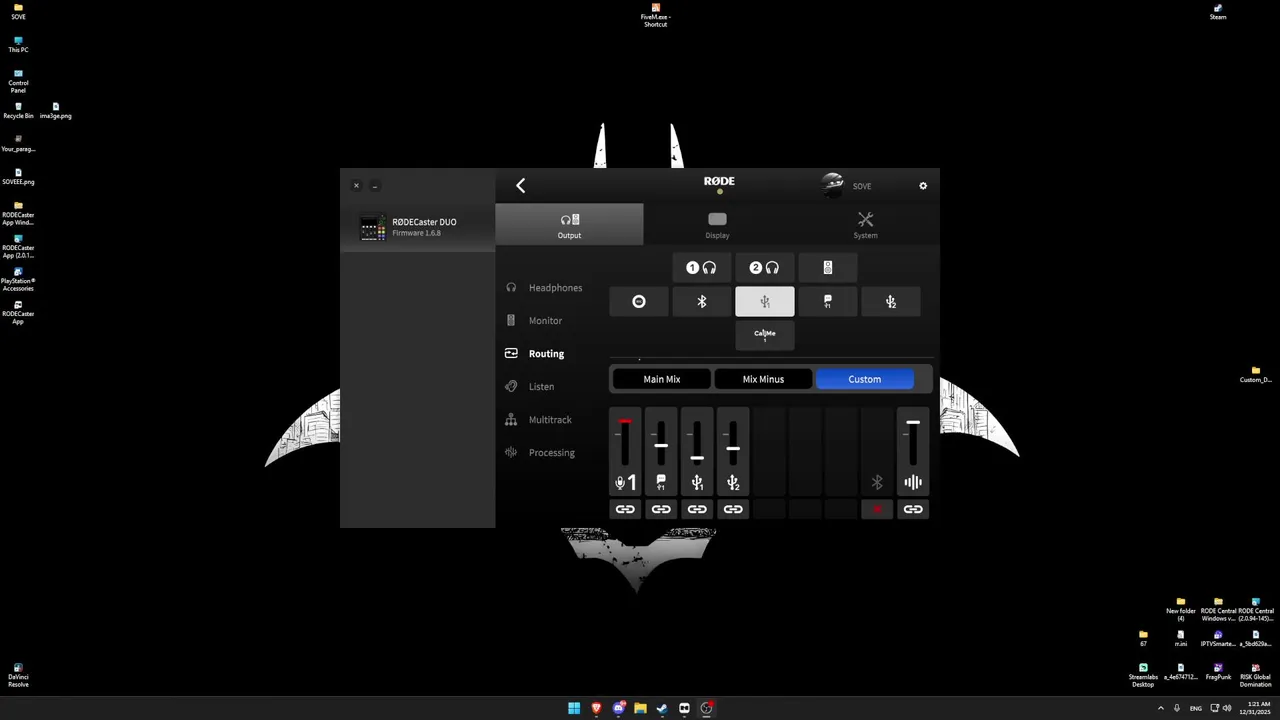The height and width of the screenshot is (720, 1280).
Task: Click the USB Chat channel icon
Action: 661,483
